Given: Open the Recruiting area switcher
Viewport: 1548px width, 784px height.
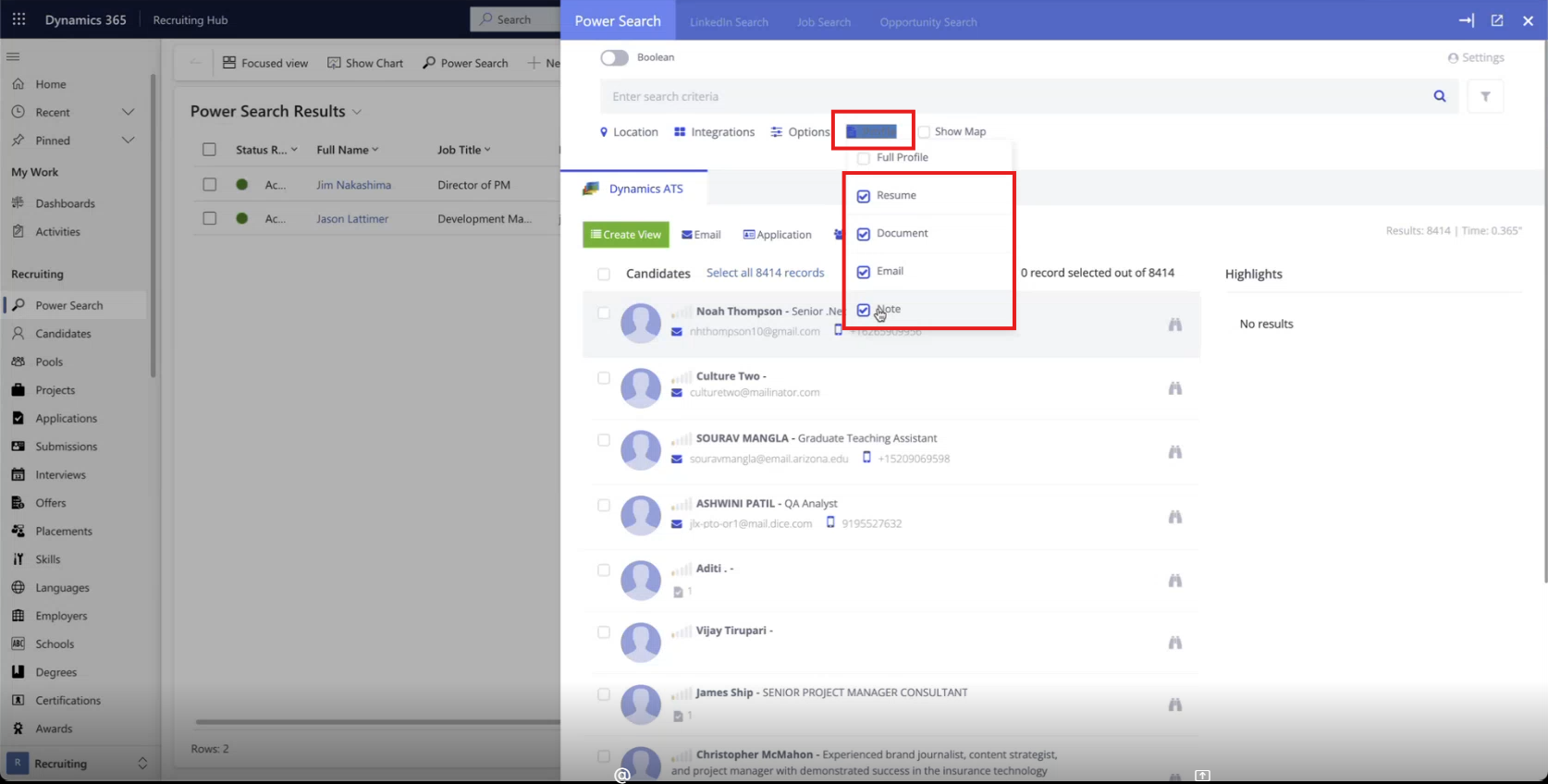Looking at the screenshot, I should pyautogui.click(x=78, y=764).
